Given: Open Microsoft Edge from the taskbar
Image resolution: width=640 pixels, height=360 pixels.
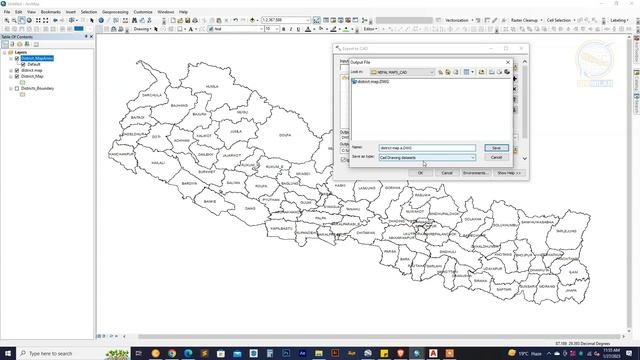Looking at the screenshot, I should [x=188, y=353].
